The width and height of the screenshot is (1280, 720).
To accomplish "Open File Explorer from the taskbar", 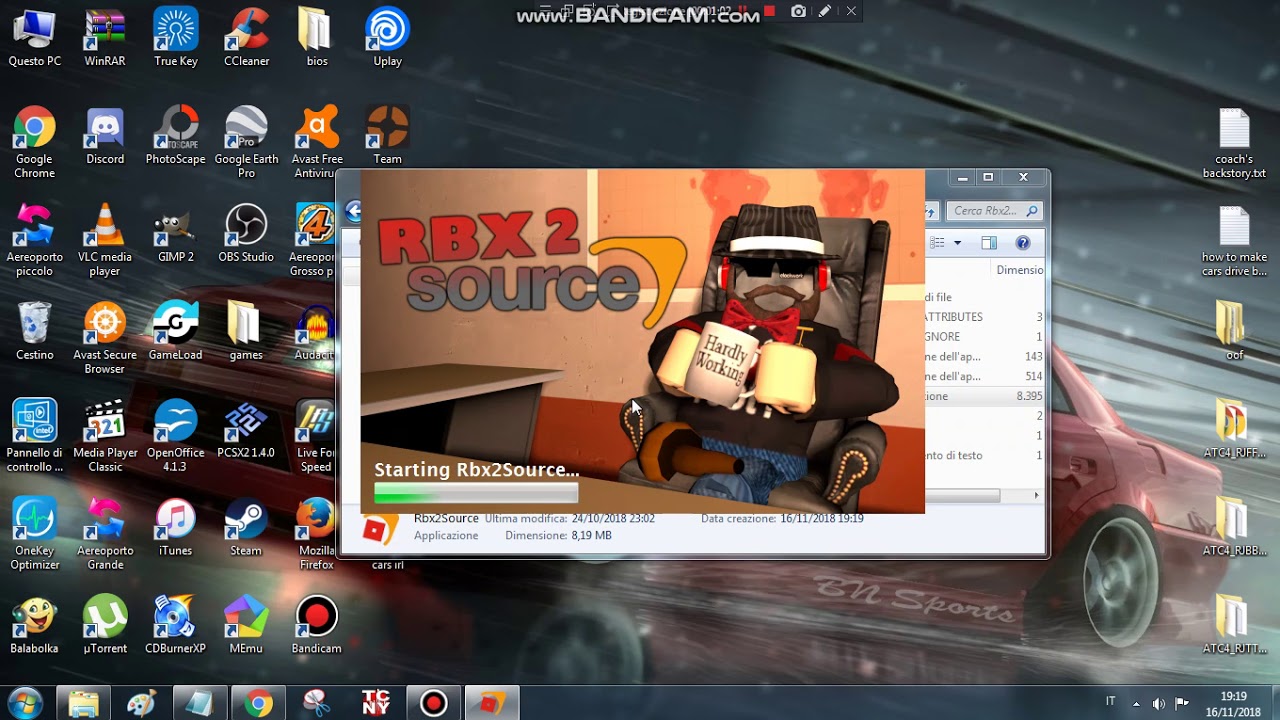I will pos(83,703).
